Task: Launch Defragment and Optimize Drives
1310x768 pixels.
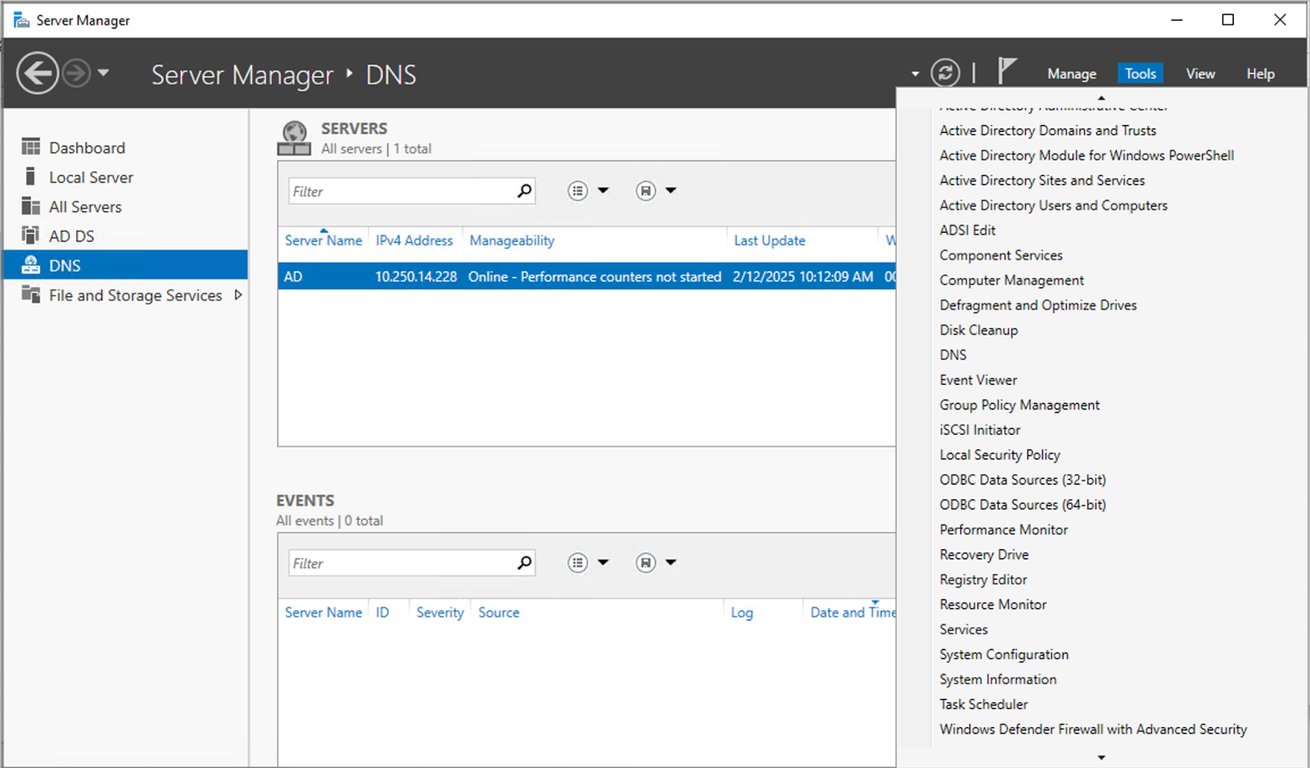Action: point(1038,305)
